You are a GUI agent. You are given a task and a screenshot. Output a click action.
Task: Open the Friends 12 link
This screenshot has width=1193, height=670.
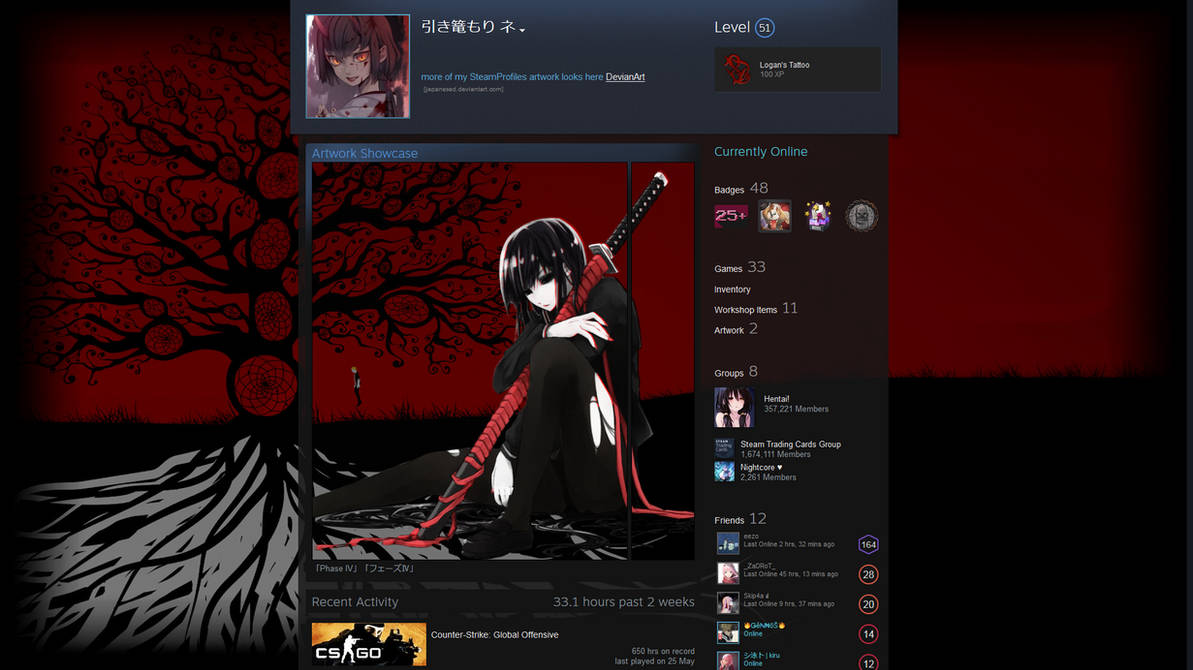tap(740, 519)
